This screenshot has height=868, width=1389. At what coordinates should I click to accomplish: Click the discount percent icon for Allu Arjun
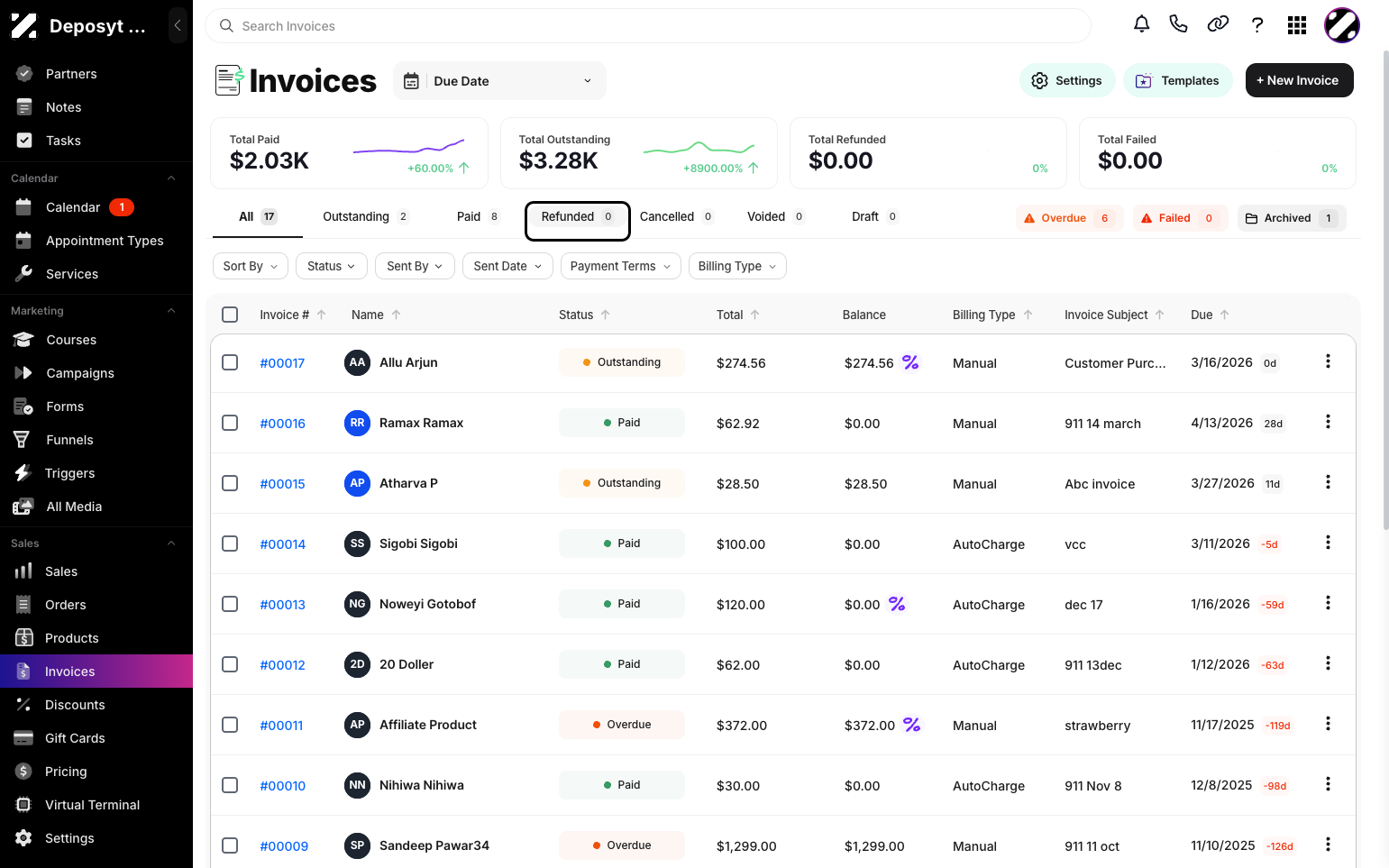pyautogui.click(x=910, y=362)
